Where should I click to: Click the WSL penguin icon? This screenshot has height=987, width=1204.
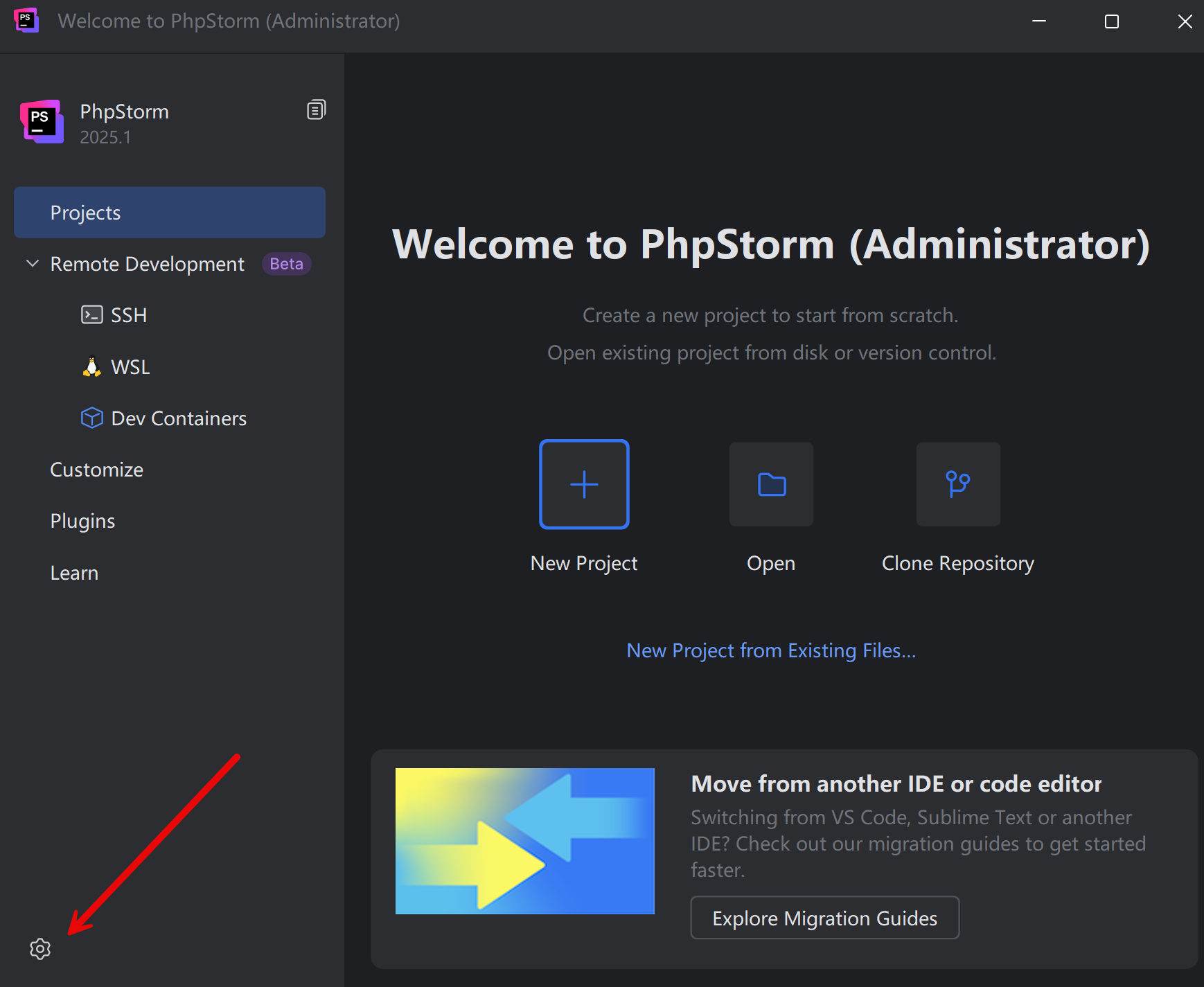pos(91,366)
